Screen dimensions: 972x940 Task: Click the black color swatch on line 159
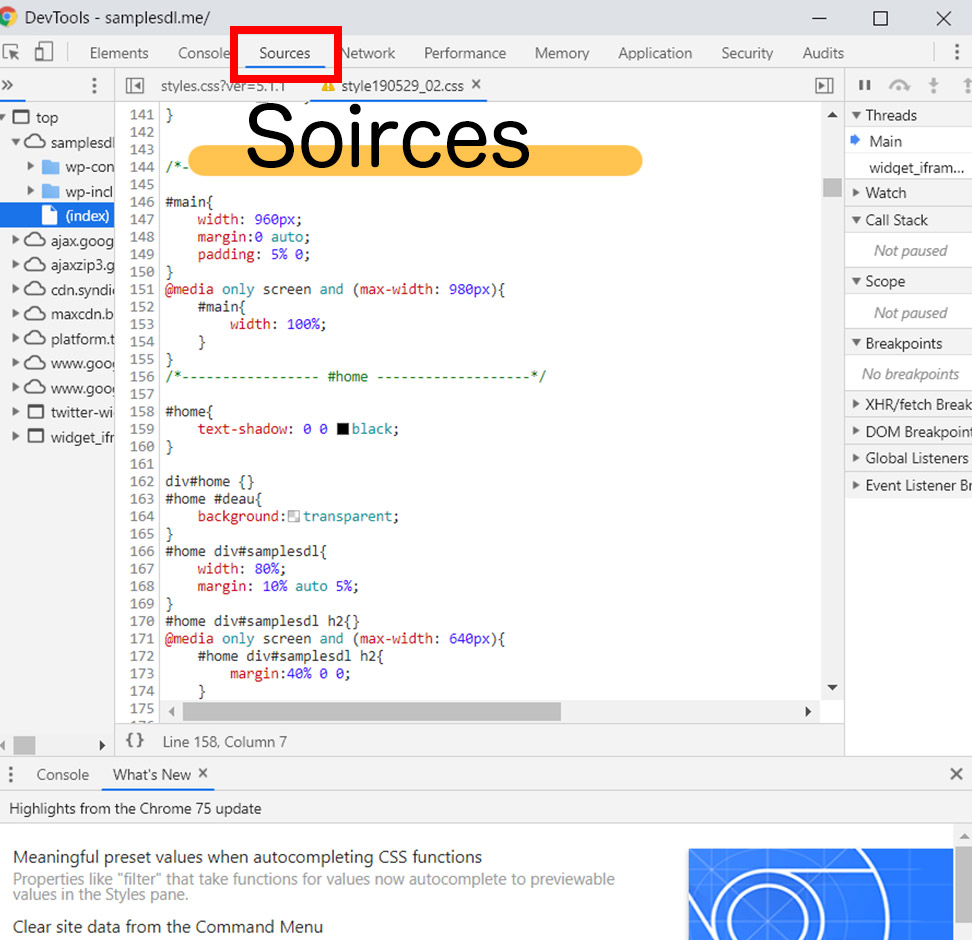(x=343, y=429)
